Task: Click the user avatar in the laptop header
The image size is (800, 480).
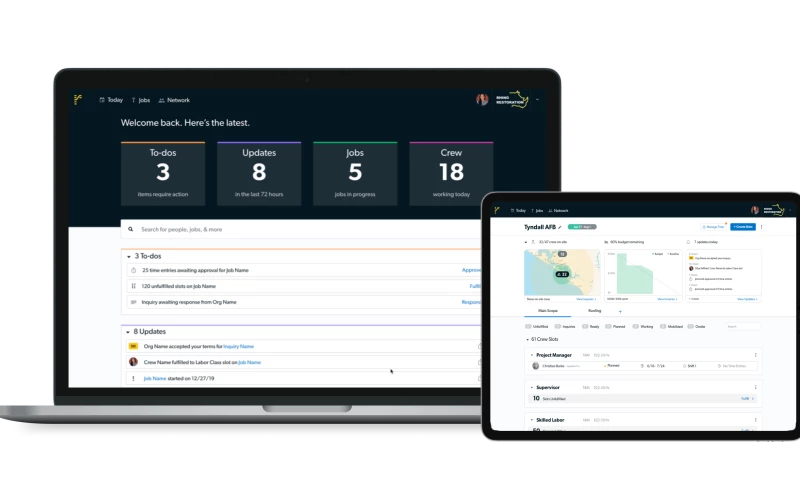Action: click(482, 100)
